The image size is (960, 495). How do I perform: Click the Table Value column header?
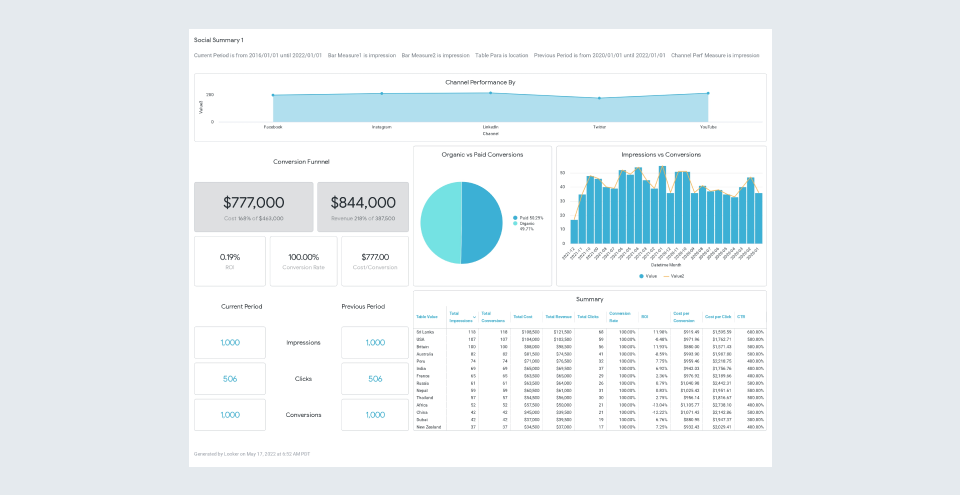427,317
